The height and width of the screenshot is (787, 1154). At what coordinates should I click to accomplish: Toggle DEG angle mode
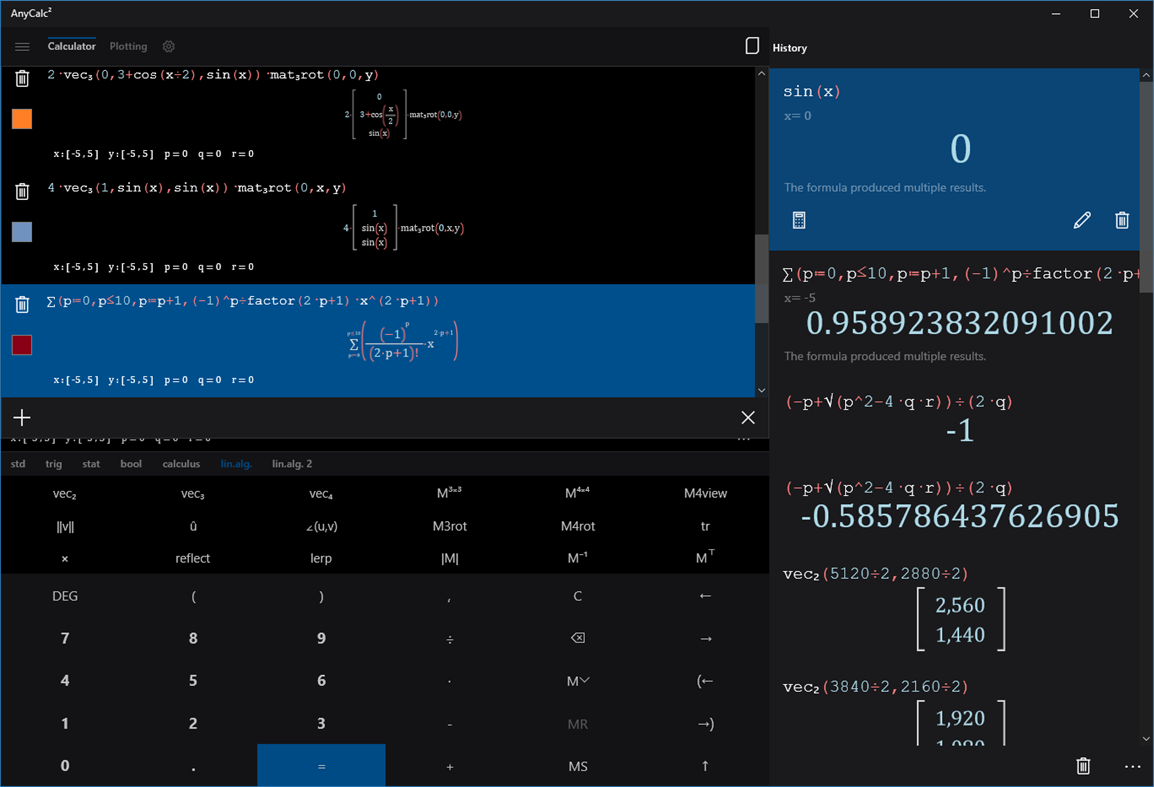[x=64, y=595]
